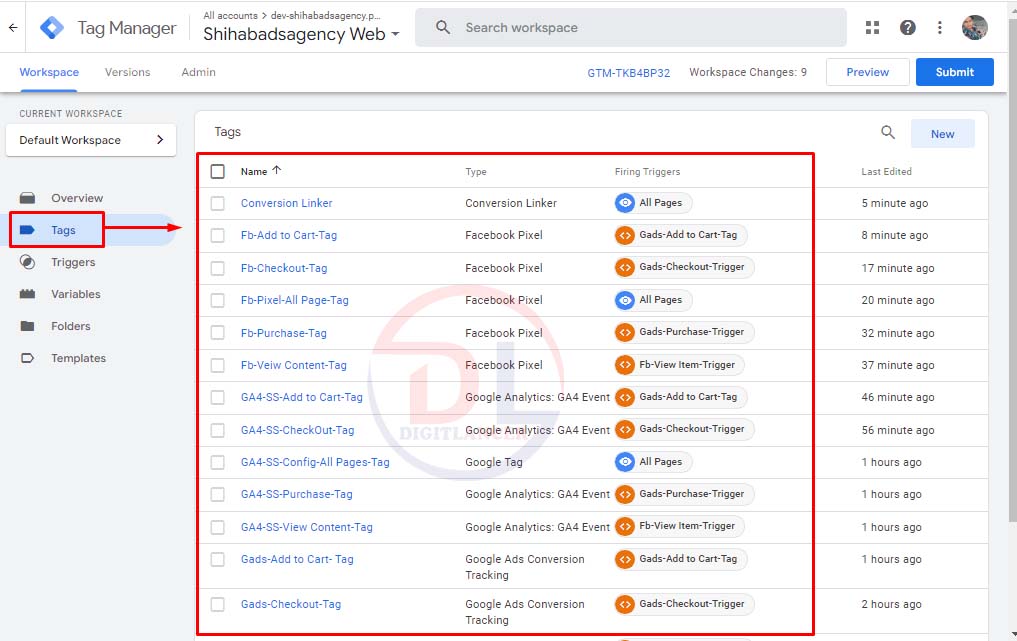1017x641 pixels.
Task: Click the All accounts breadcrumb
Action: (230, 15)
